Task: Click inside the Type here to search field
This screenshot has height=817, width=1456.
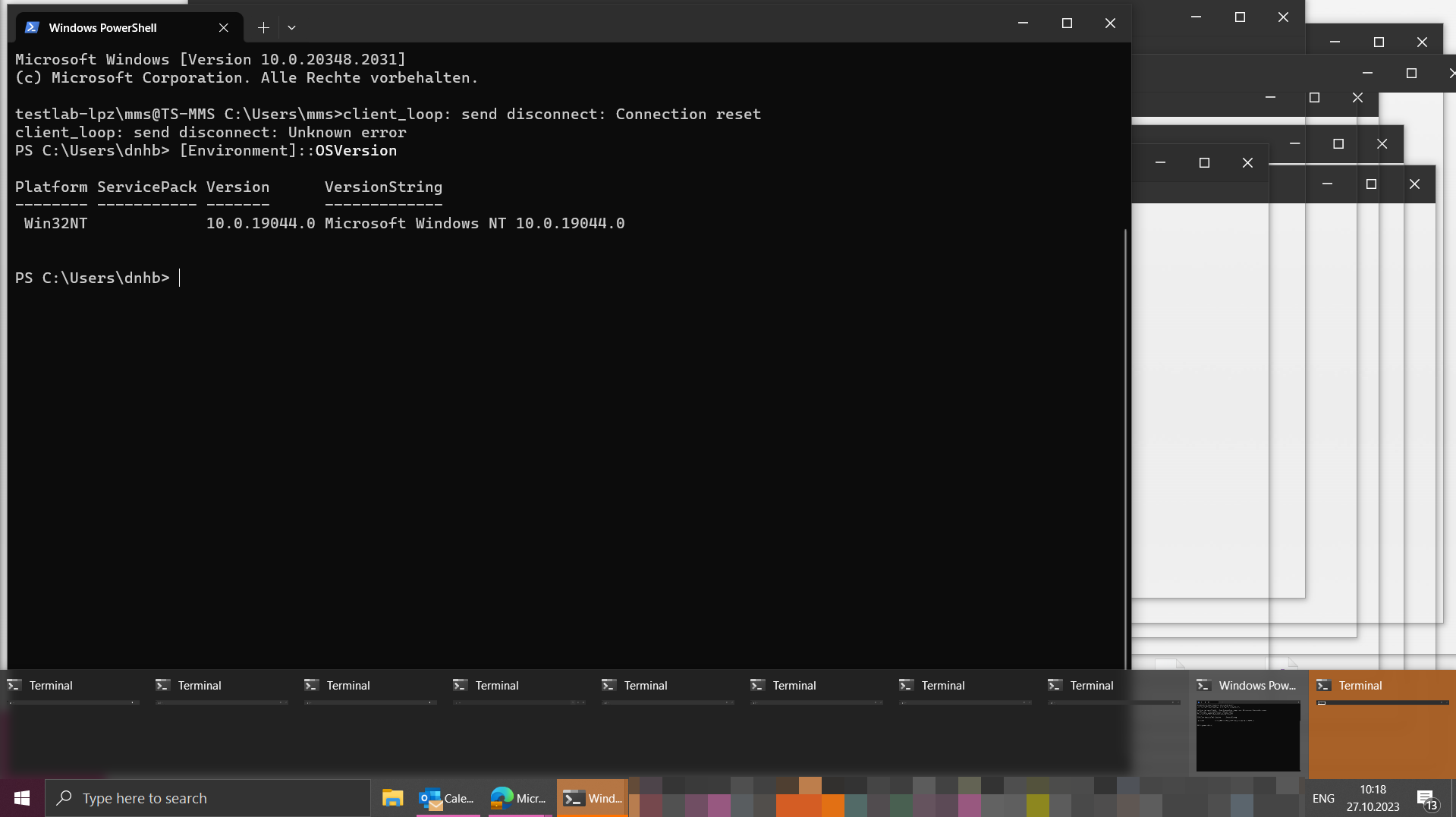Action: [x=190, y=797]
